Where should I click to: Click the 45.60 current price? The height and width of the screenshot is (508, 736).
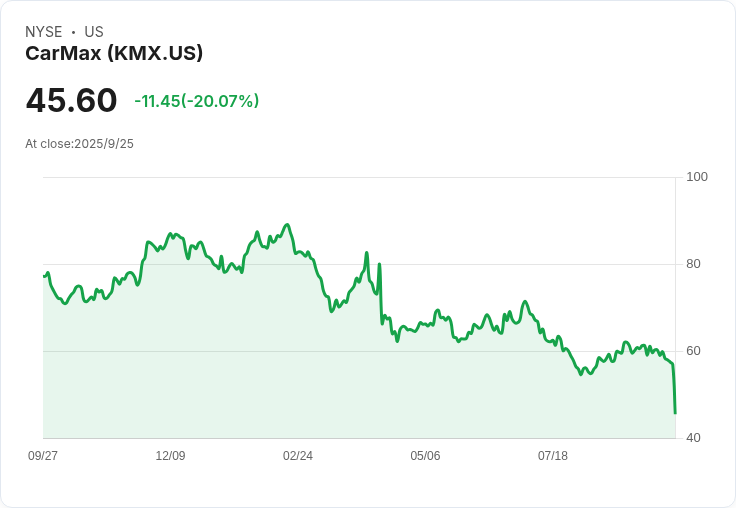pyautogui.click(x=71, y=100)
